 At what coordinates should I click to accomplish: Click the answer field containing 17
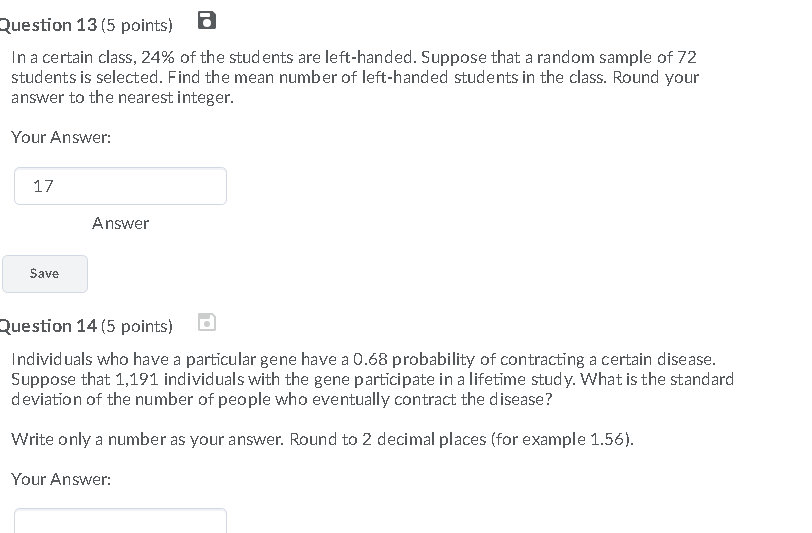pyautogui.click(x=120, y=186)
